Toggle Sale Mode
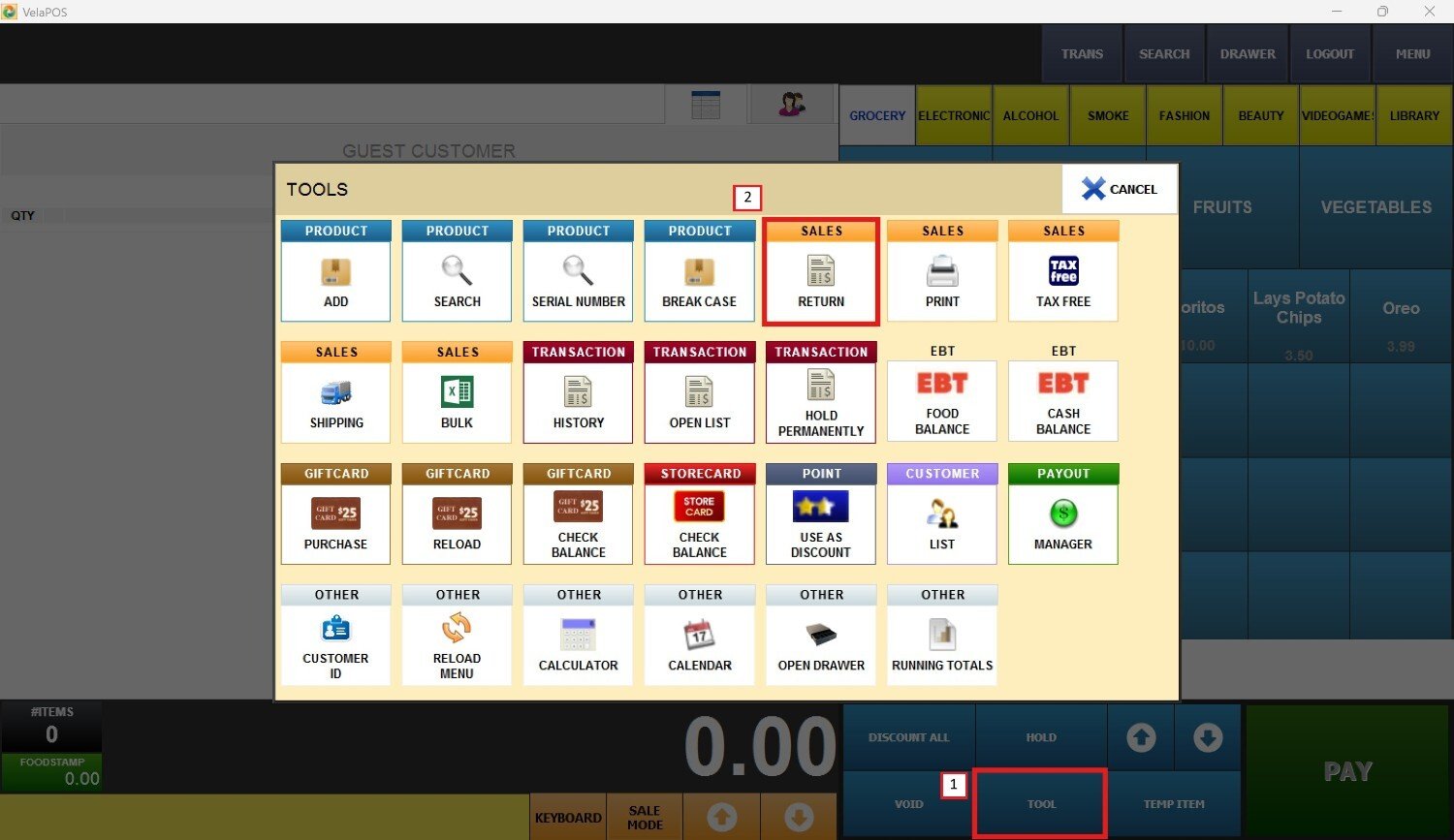This screenshot has height=840, width=1454. 645,818
